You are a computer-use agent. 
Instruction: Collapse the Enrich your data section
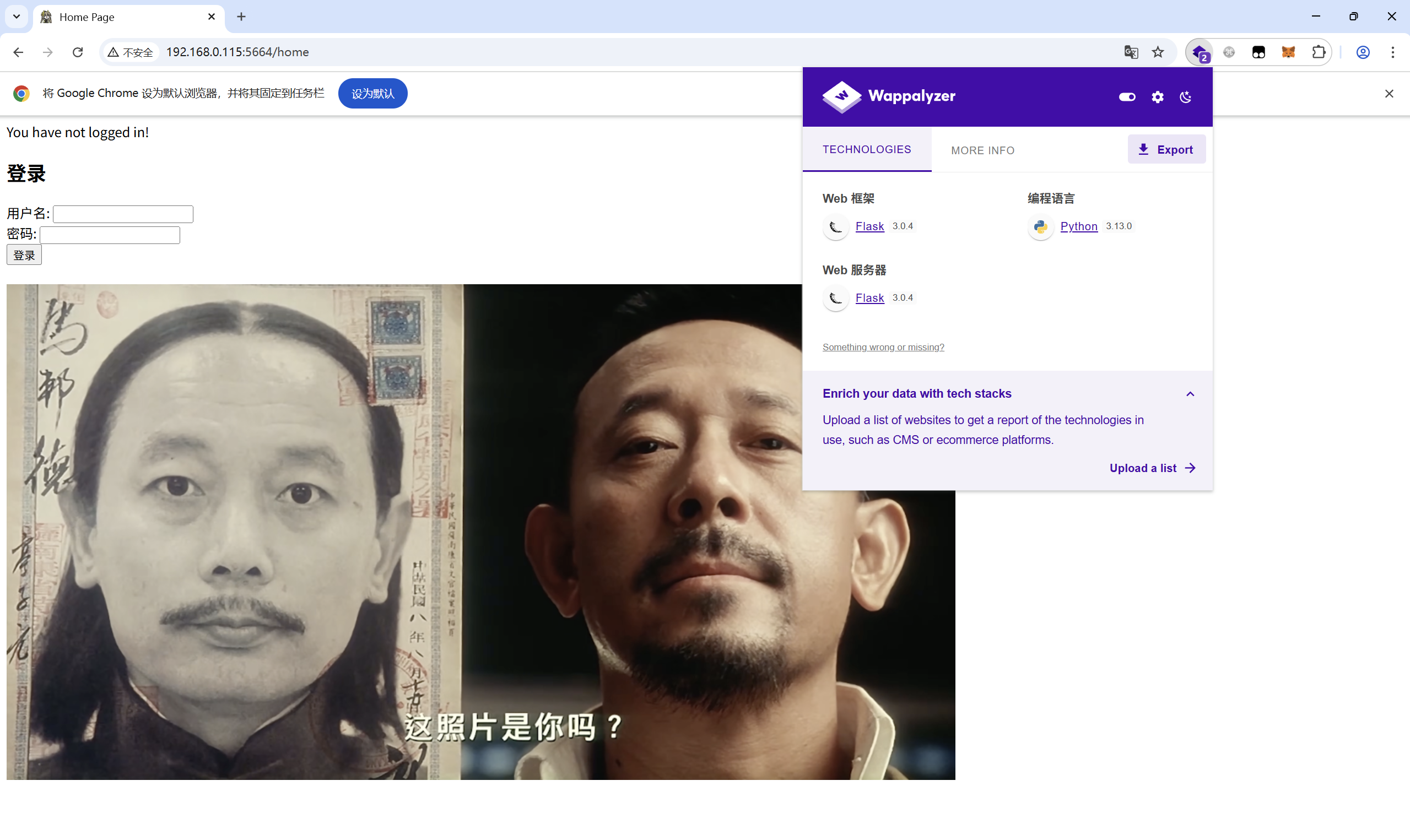1190,394
